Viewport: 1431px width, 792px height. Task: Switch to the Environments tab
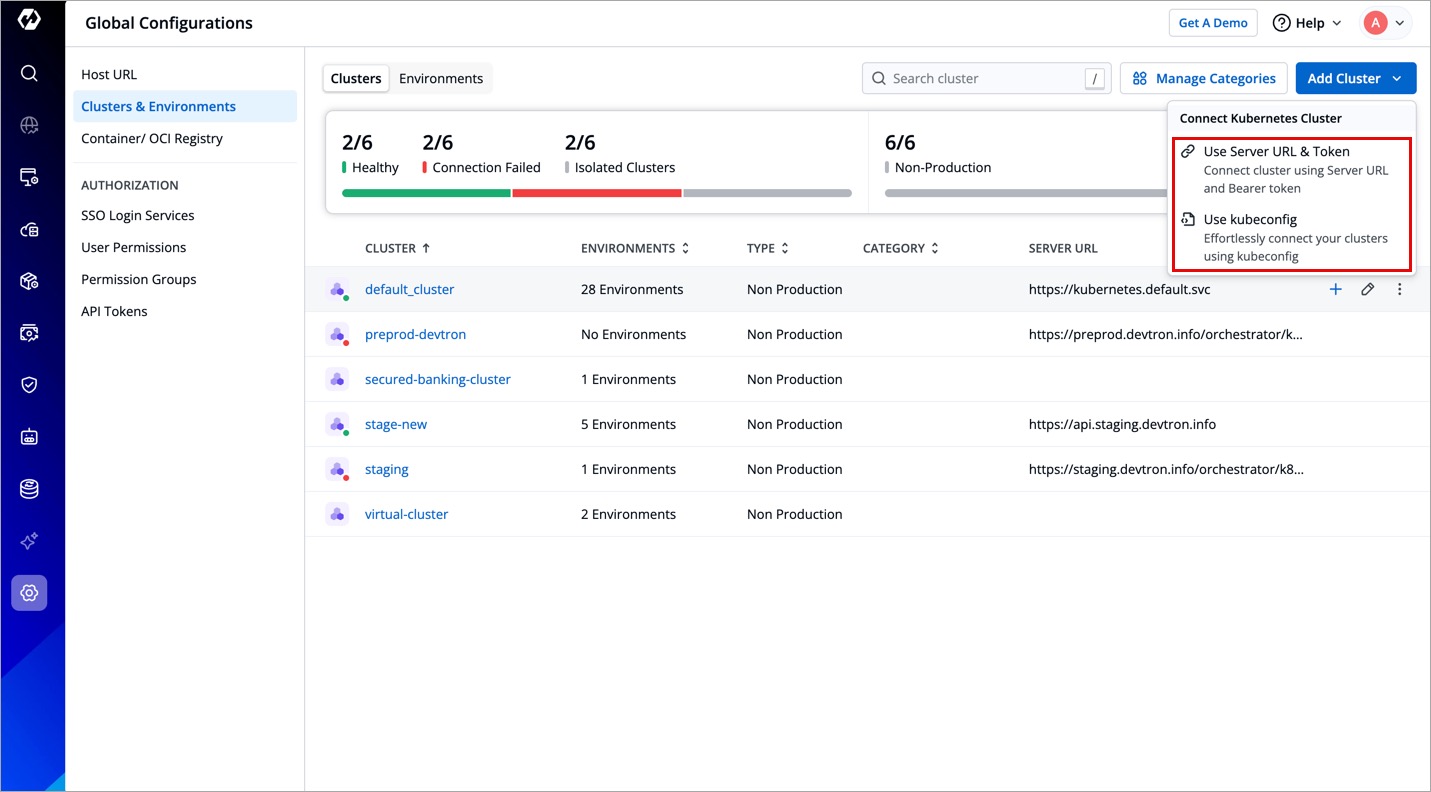pos(441,78)
